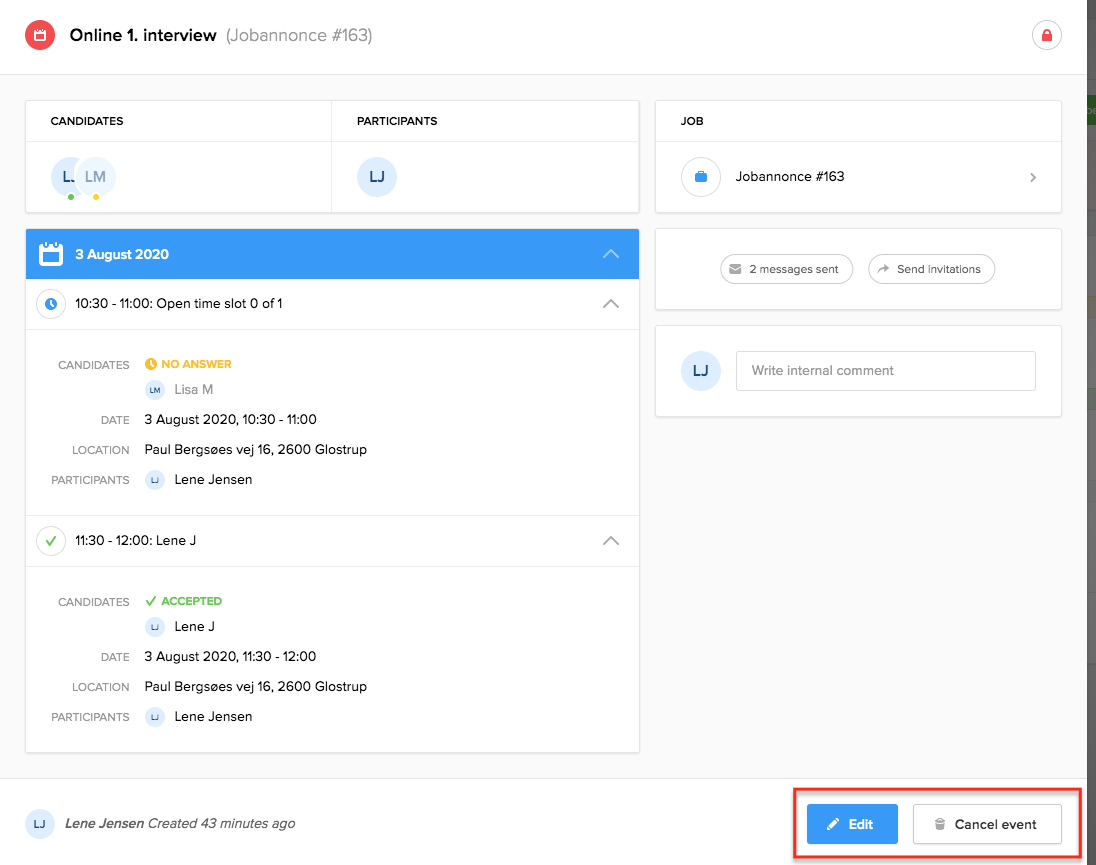The width and height of the screenshot is (1096, 865).
Task: Collapse the 11:30 - 12:00 Lene J slot
Action: click(611, 540)
